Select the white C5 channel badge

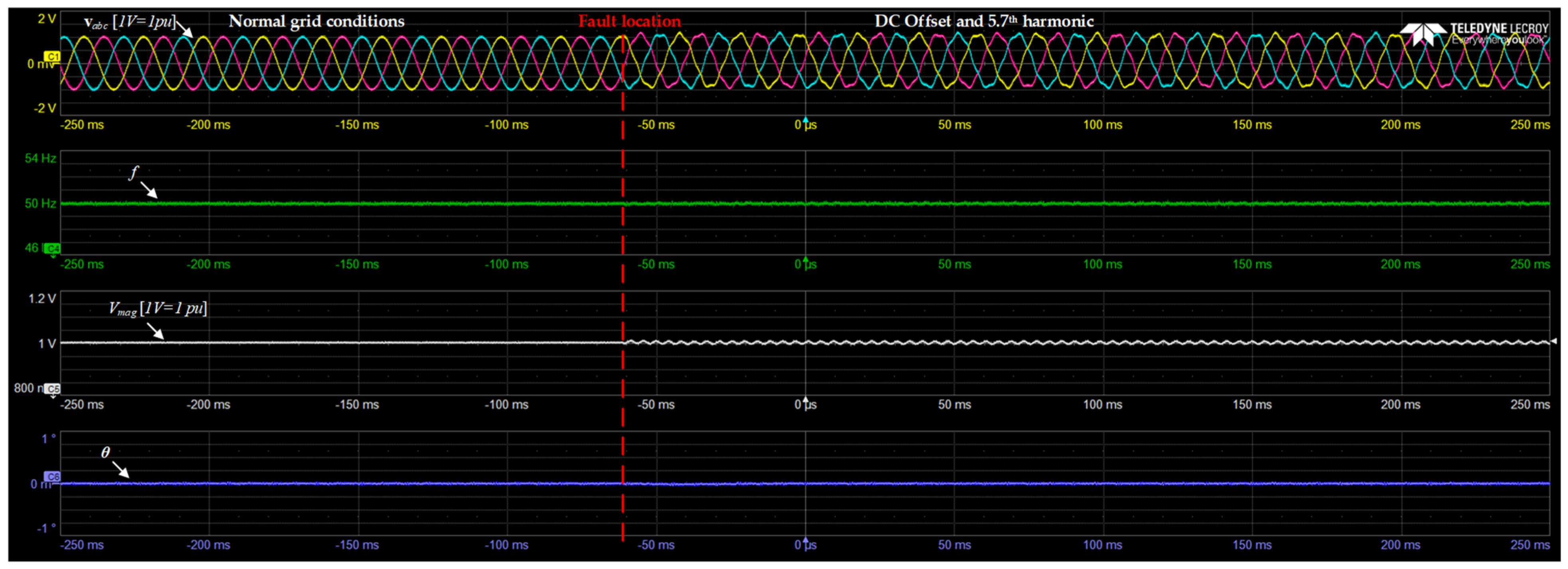(x=53, y=388)
